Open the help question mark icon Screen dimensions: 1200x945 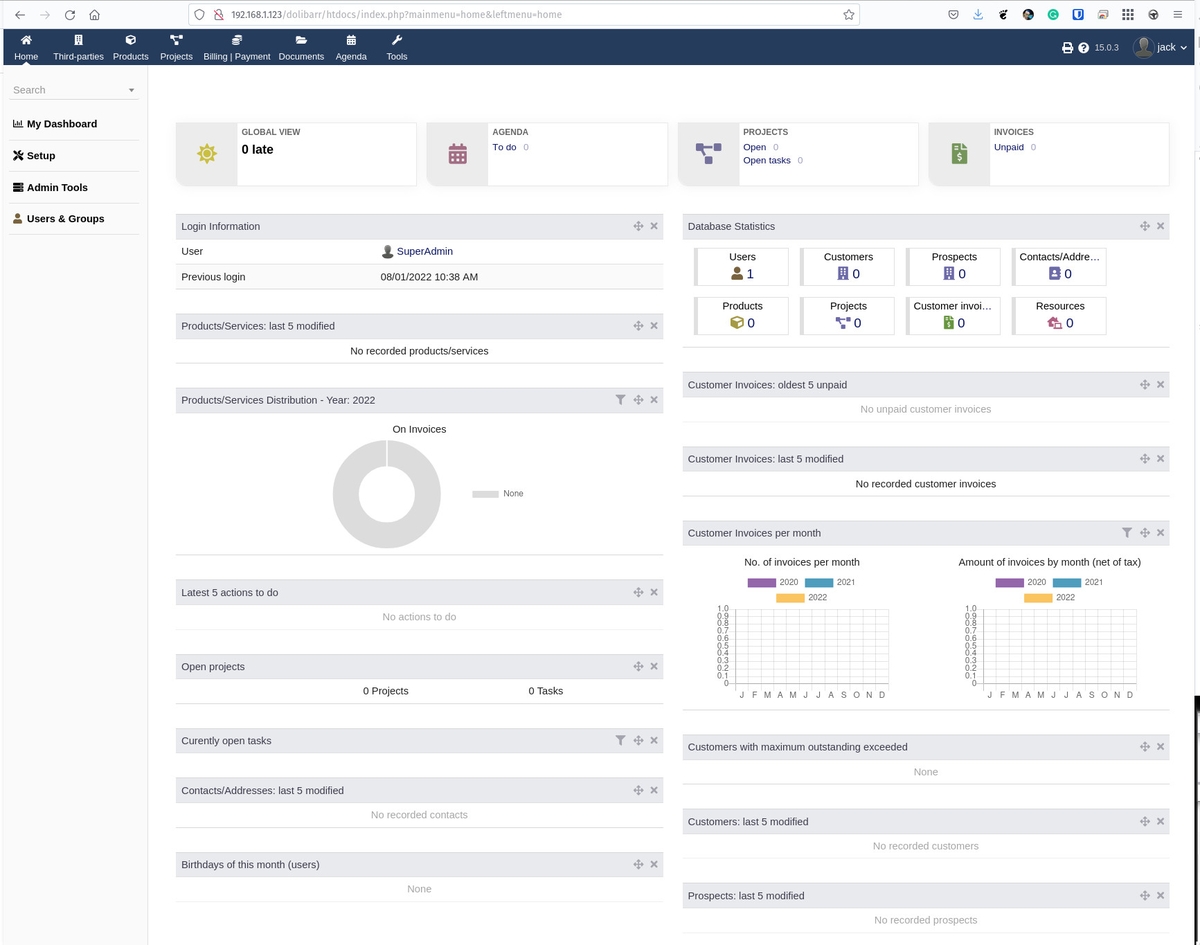pyautogui.click(x=1084, y=47)
